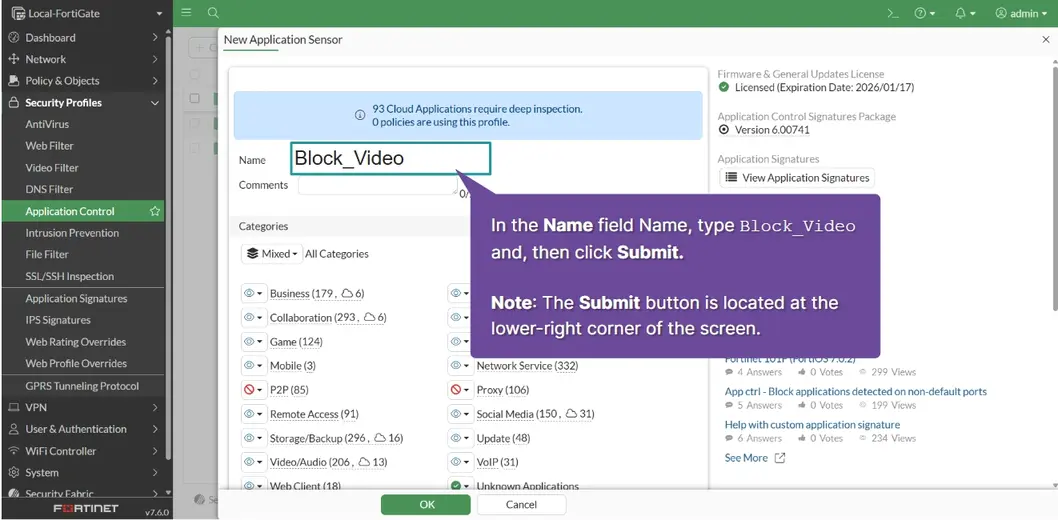
Task: Expand the User & Authentication menu
Action: point(84,429)
